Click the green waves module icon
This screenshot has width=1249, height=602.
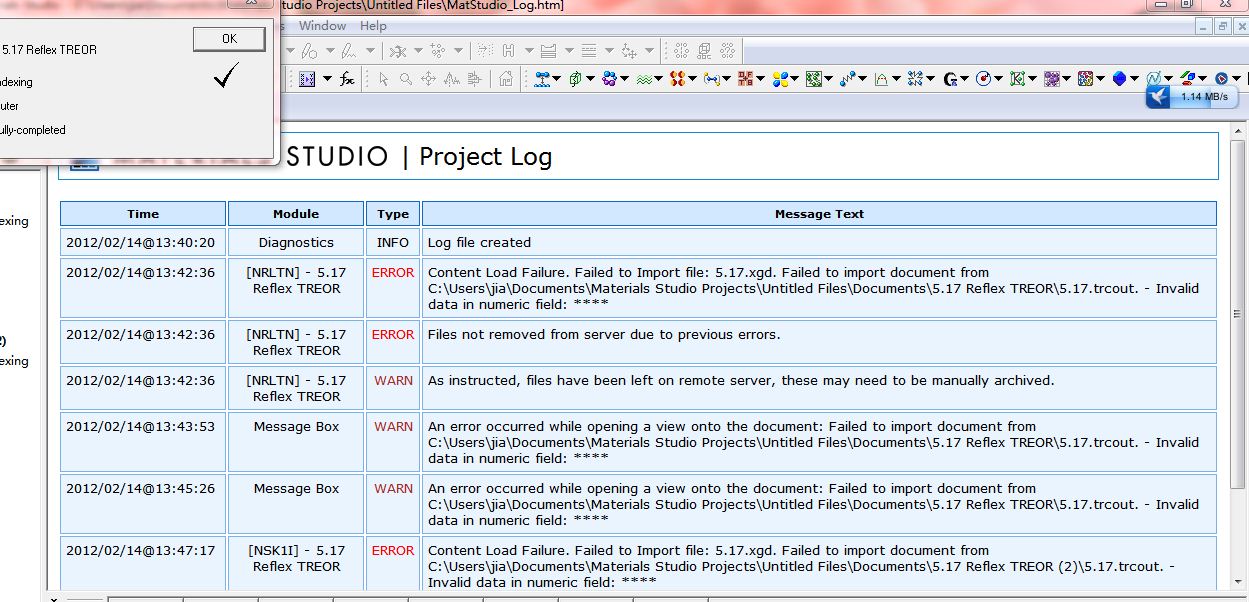pos(644,79)
